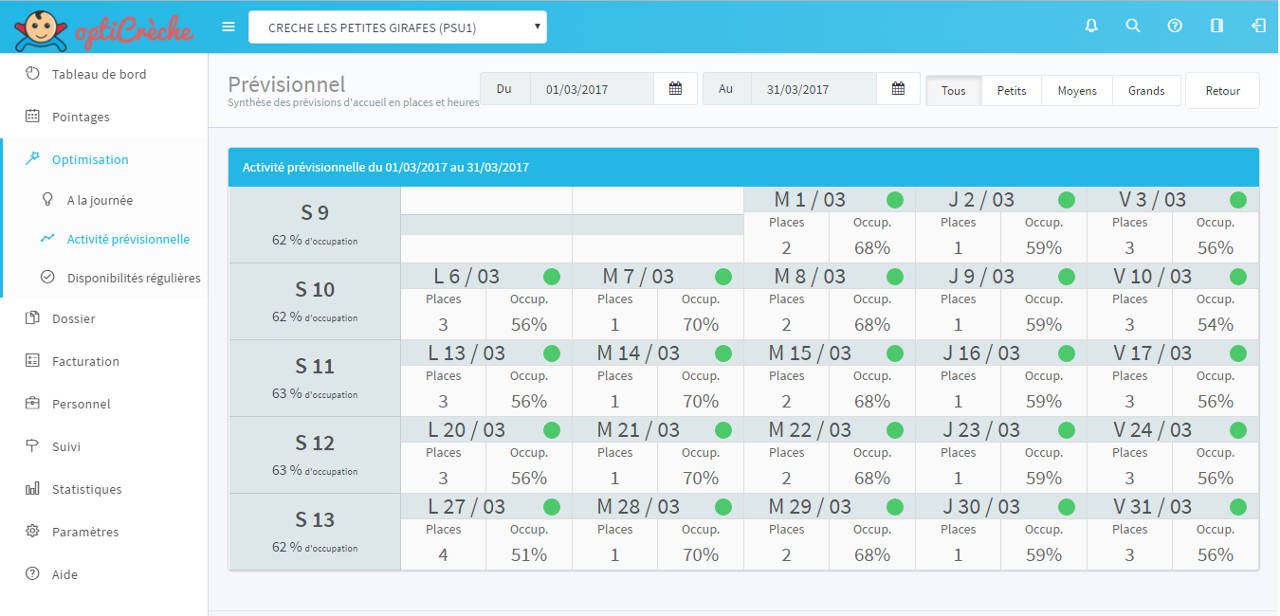
Task: Edit the Du start date field
Action: [592, 89]
